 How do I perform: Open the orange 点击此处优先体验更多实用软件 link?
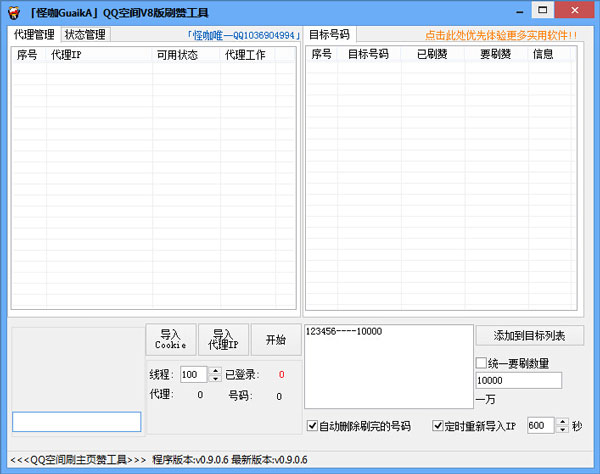501,35
